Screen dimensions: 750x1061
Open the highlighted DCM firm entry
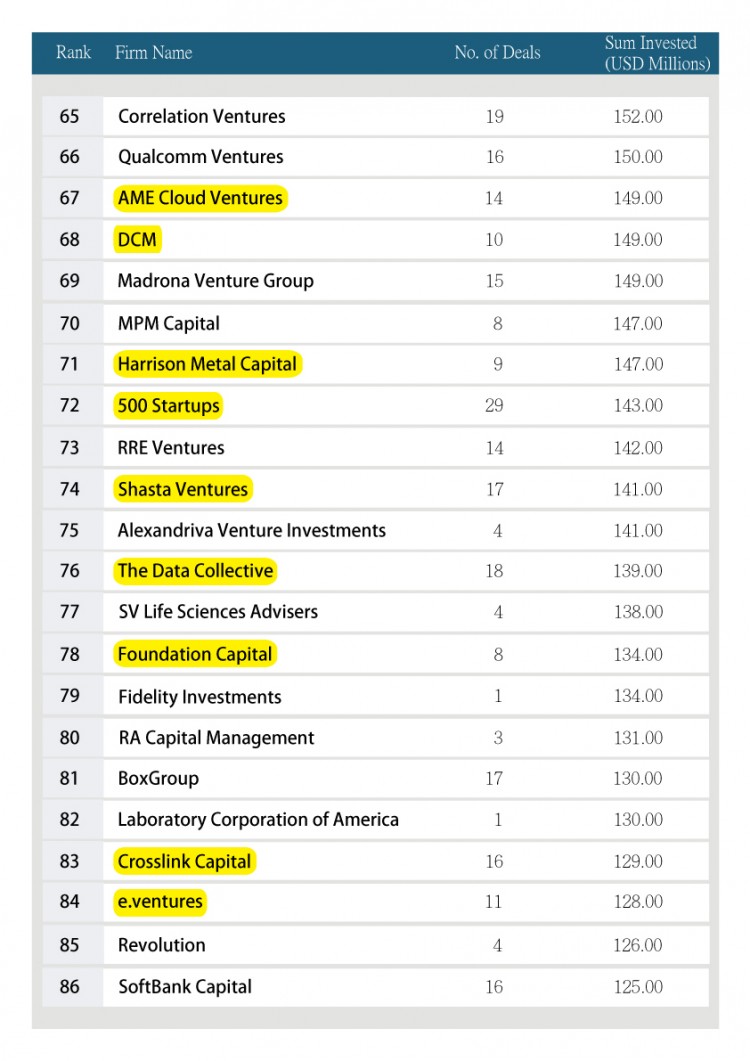[137, 240]
